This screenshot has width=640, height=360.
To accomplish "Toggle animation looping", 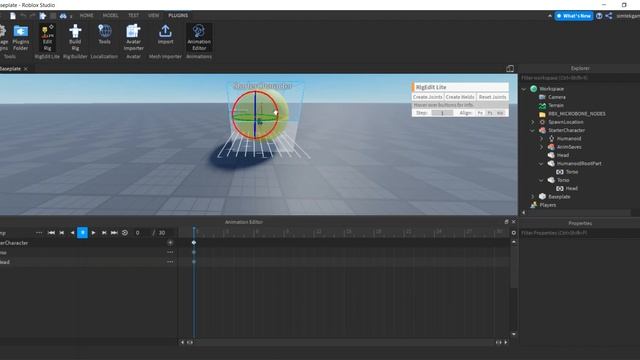I will pyautogui.click(x=125, y=233).
